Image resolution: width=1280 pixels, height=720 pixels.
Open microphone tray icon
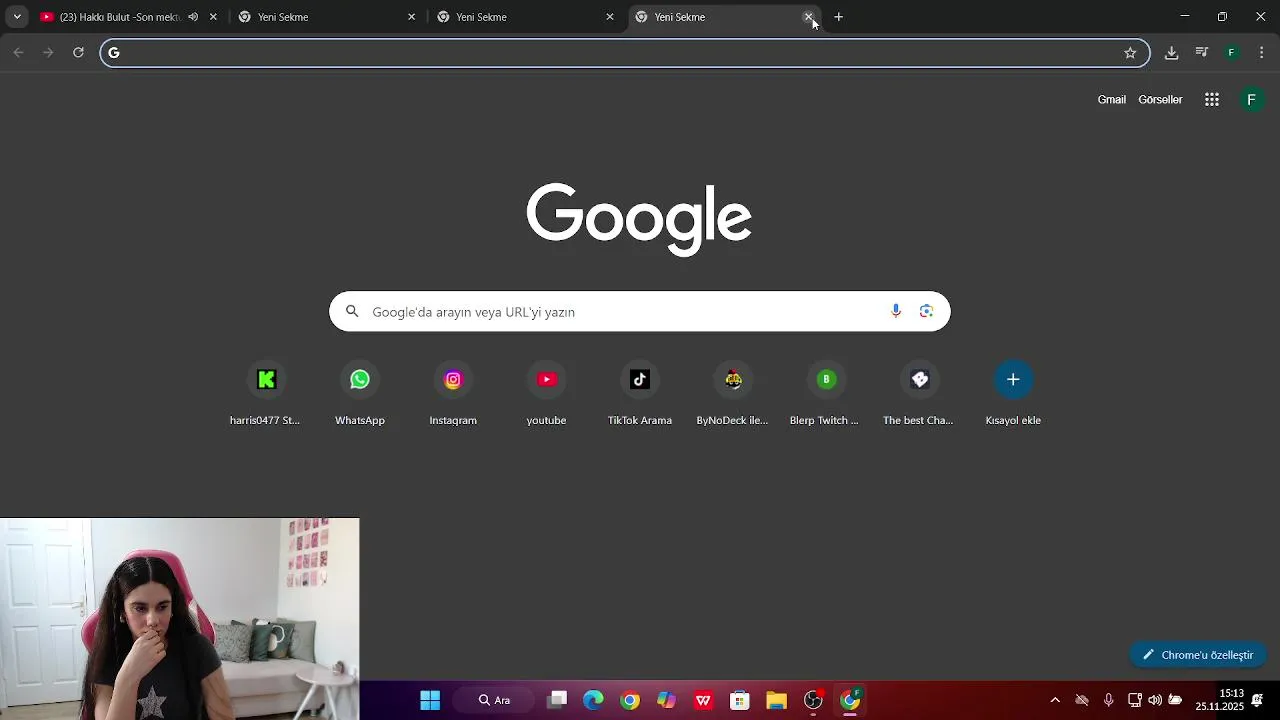(x=1108, y=700)
